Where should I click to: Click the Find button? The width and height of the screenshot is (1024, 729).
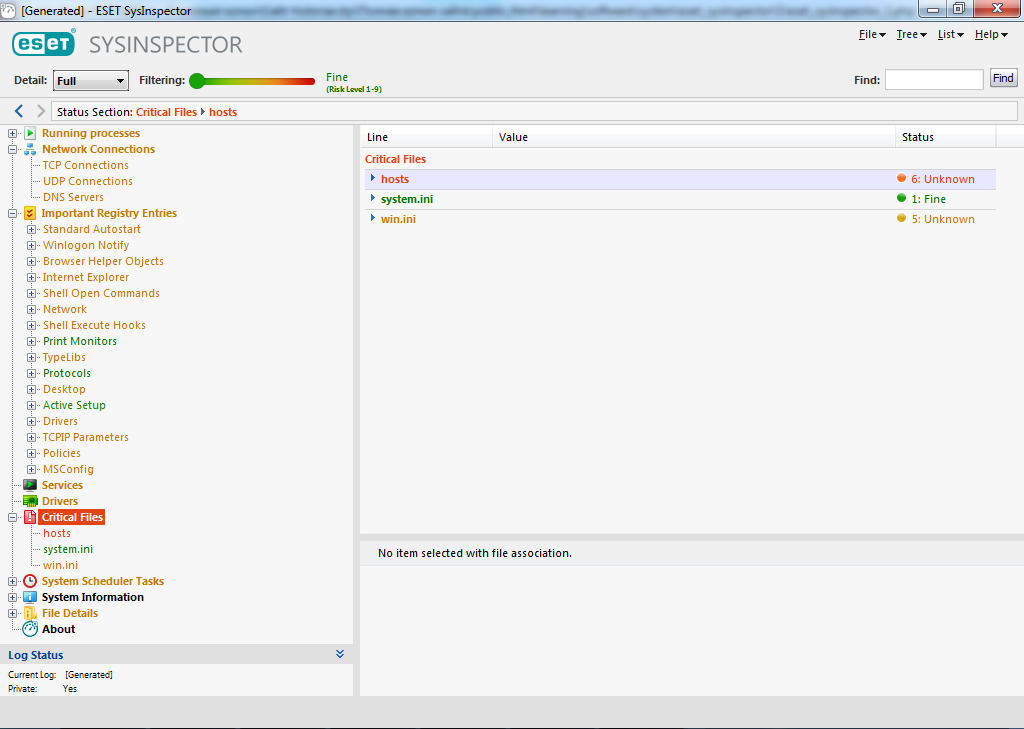pos(1002,78)
